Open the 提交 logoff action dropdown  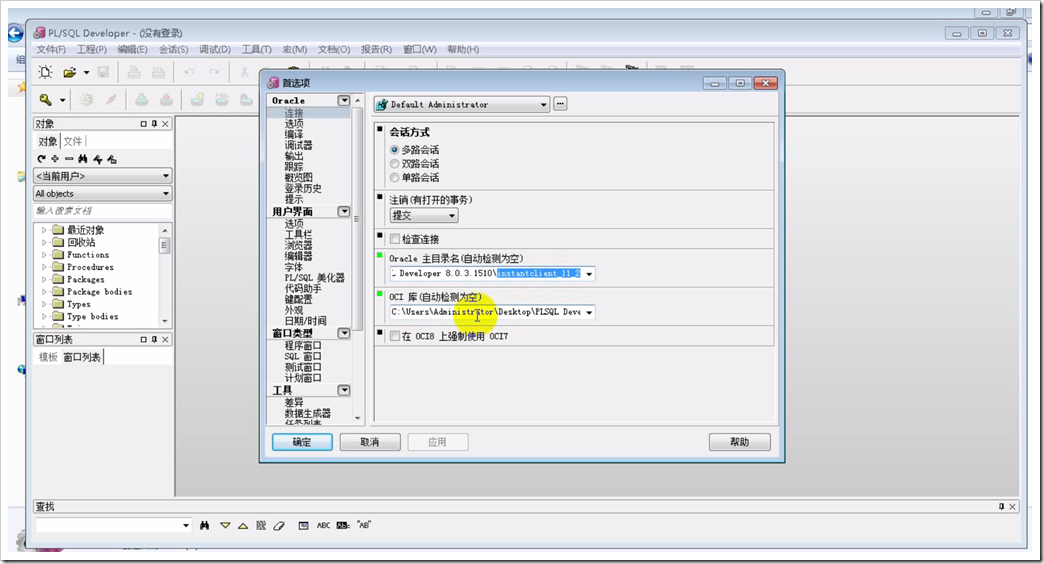[452, 216]
